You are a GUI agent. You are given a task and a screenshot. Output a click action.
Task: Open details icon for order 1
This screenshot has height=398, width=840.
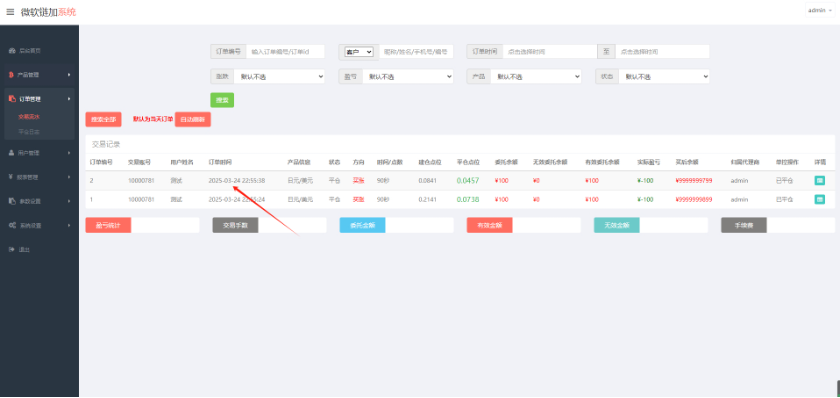(x=820, y=199)
